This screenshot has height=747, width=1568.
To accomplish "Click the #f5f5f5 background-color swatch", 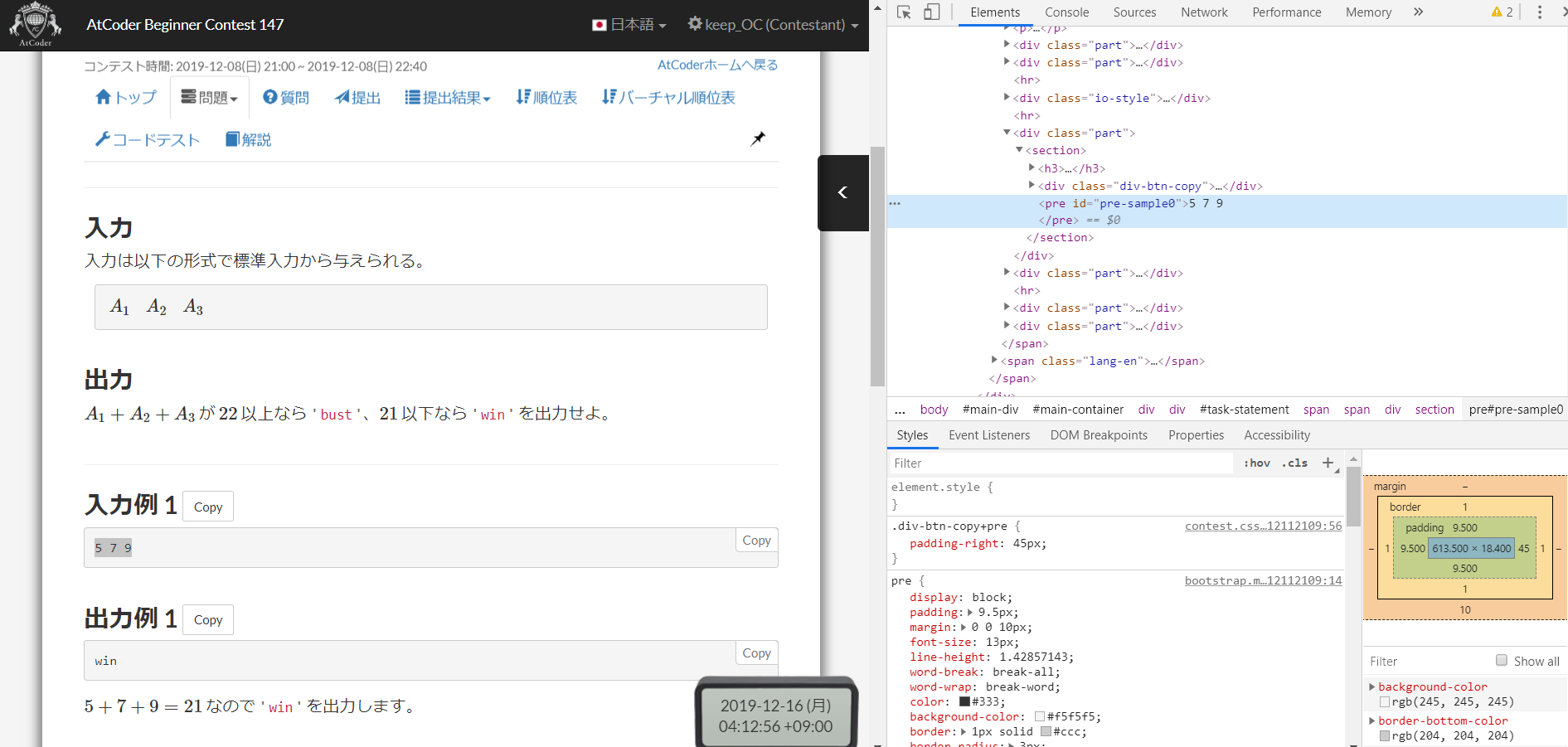I will tap(1039, 717).
